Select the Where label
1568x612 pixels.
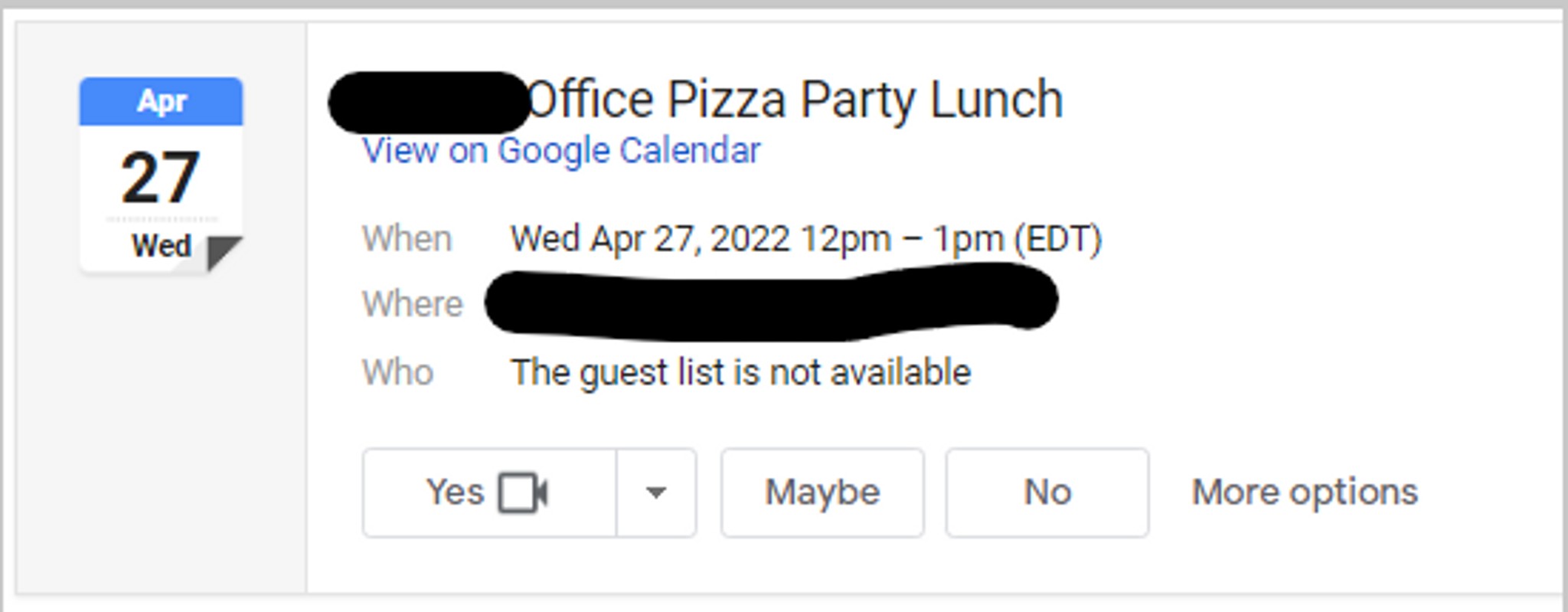pyautogui.click(x=413, y=305)
